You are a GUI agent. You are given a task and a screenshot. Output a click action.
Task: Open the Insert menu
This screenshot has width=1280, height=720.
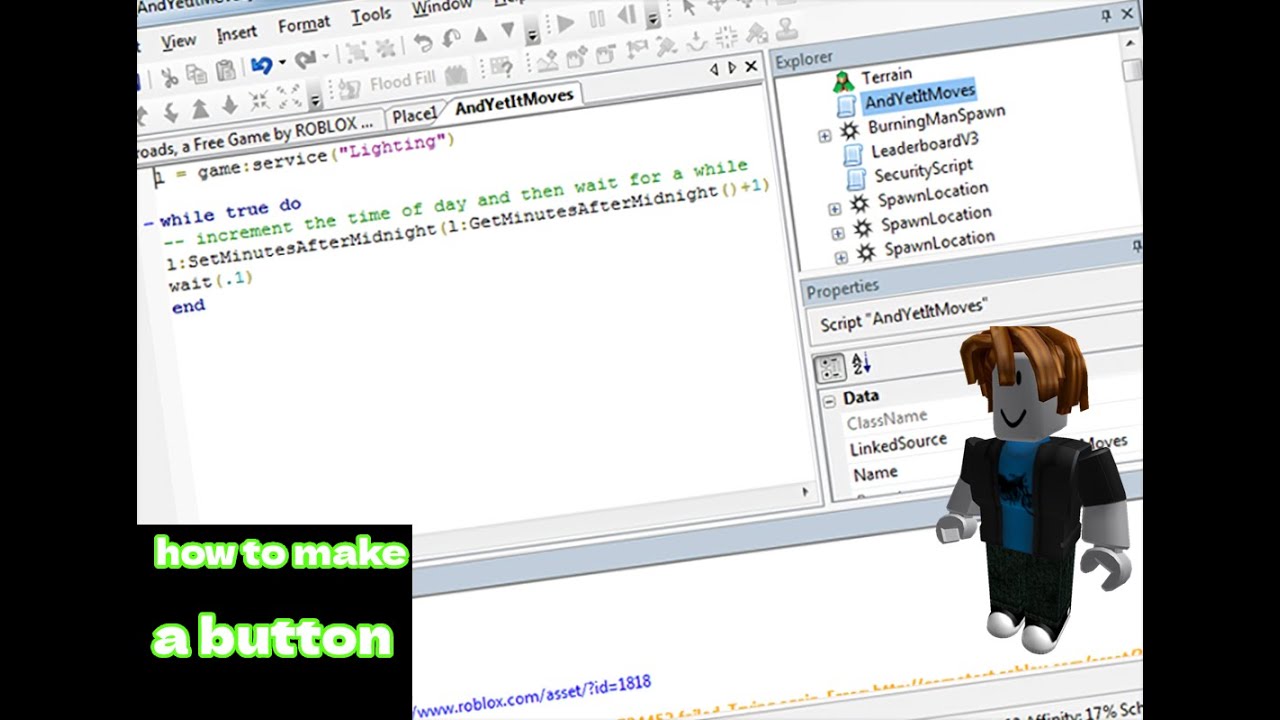[236, 35]
